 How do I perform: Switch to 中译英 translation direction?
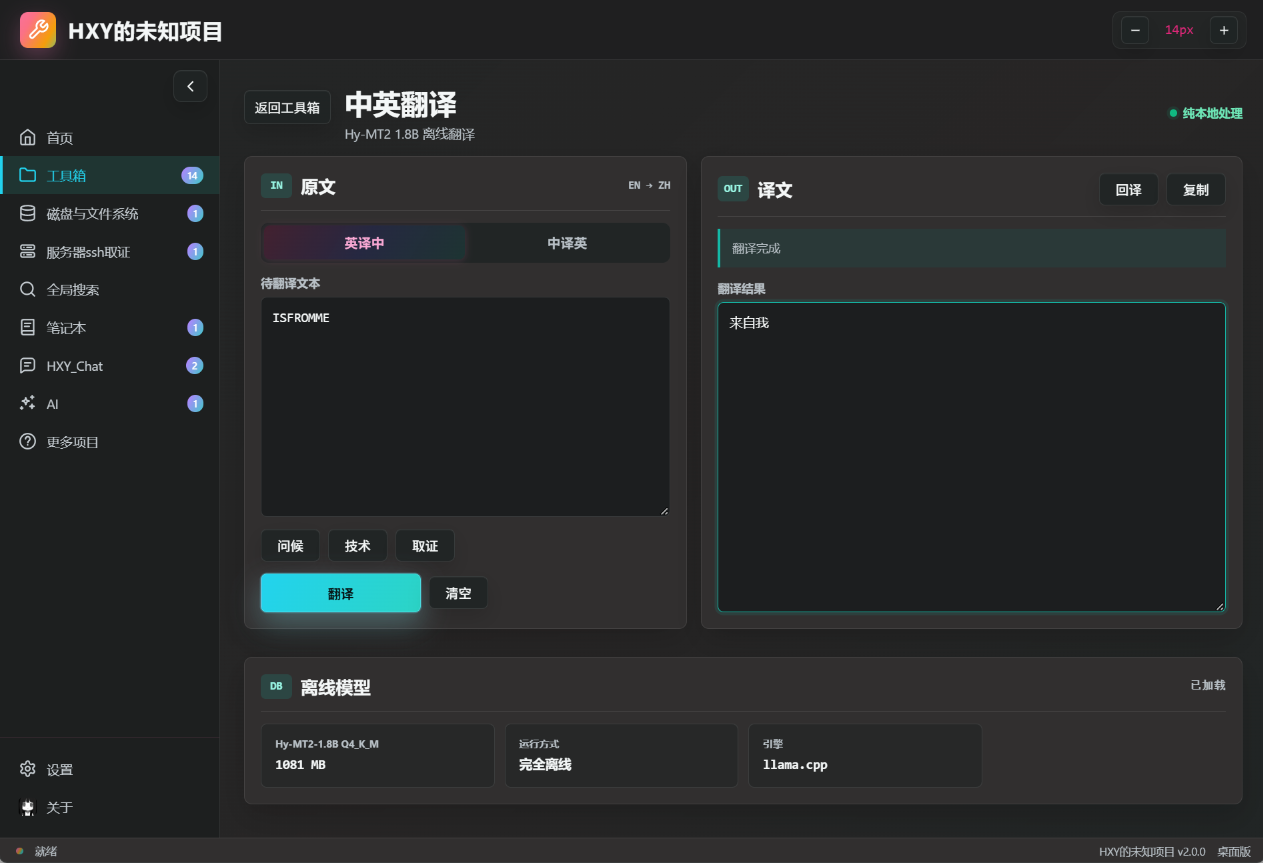(567, 243)
